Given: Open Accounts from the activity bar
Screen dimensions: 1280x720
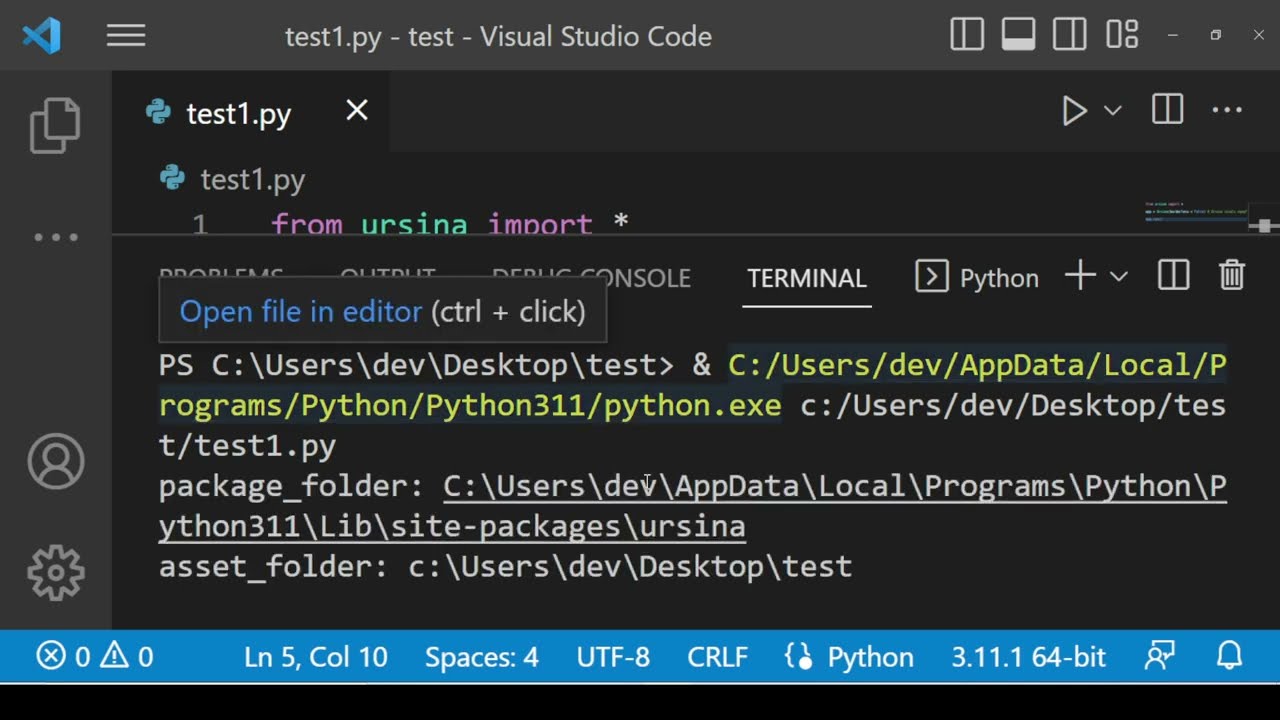Looking at the screenshot, I should coord(56,461).
